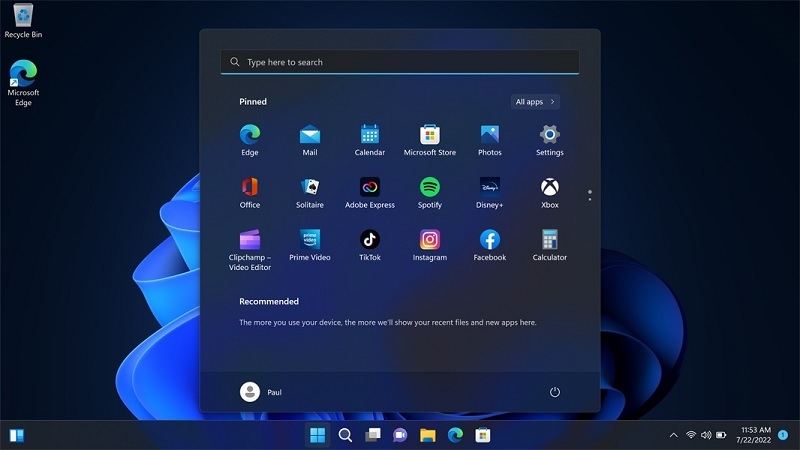Launch Instagram
Viewport: 800px width, 450px height.
point(430,245)
